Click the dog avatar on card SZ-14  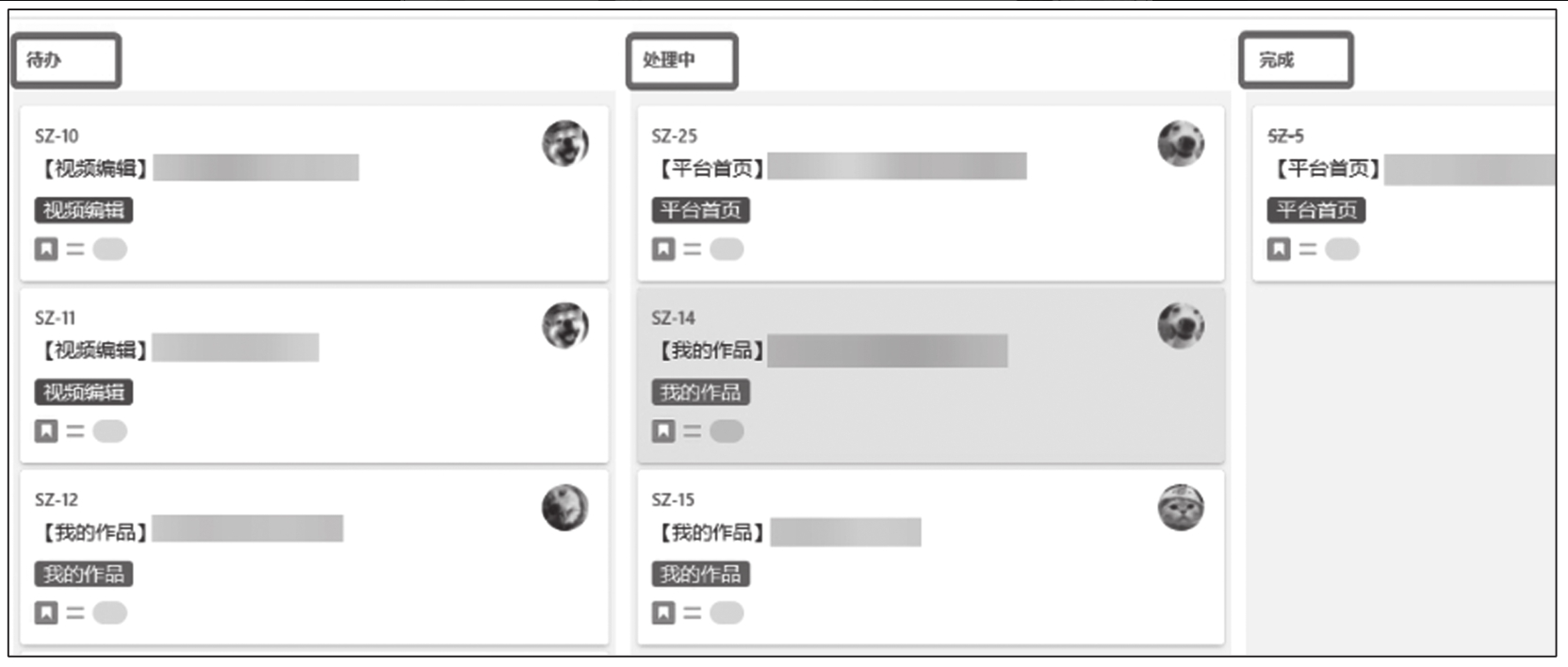(x=1181, y=326)
